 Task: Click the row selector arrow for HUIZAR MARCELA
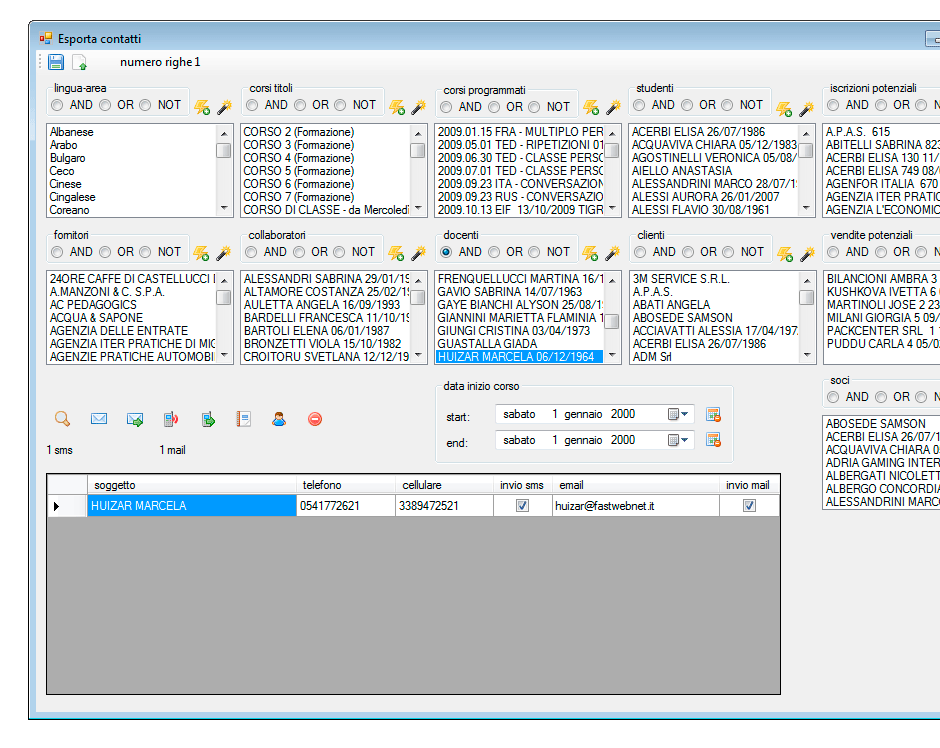(67, 506)
